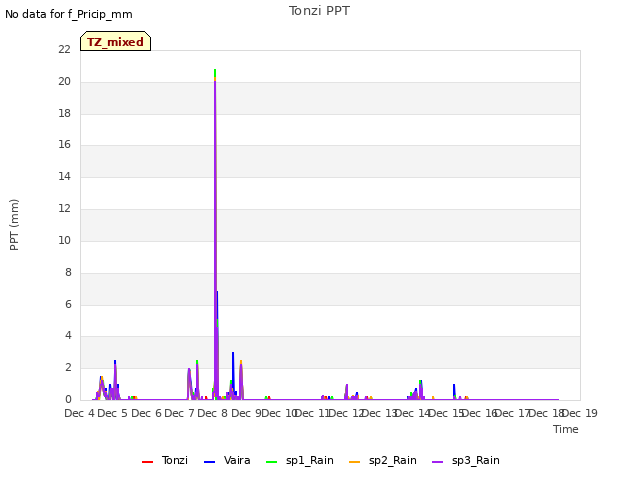Click the Vaira legend entry
This screenshot has width=640, height=480.
[x=227, y=460]
